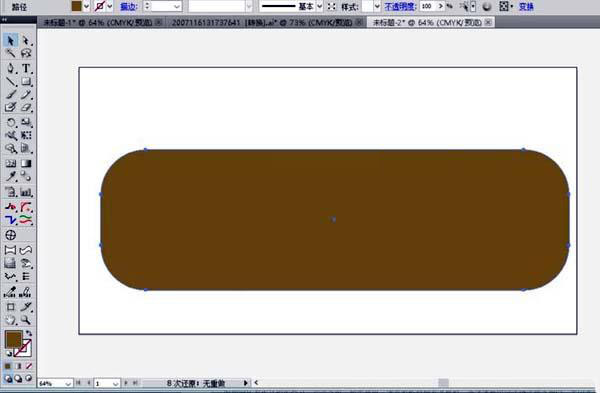Image resolution: width=600 pixels, height=393 pixels.
Task: Pick the Scale tool
Action: point(26,122)
